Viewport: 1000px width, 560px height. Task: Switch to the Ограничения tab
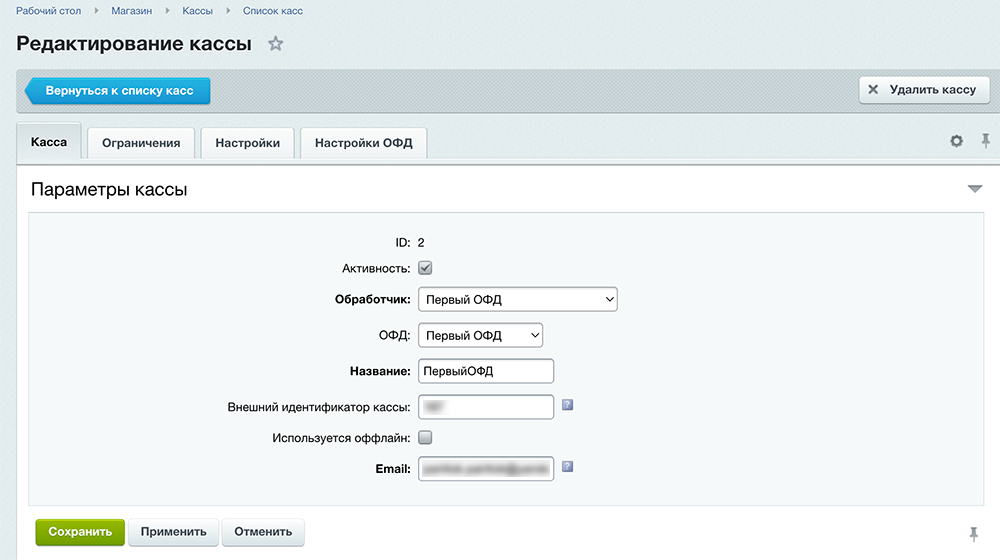[x=141, y=143]
